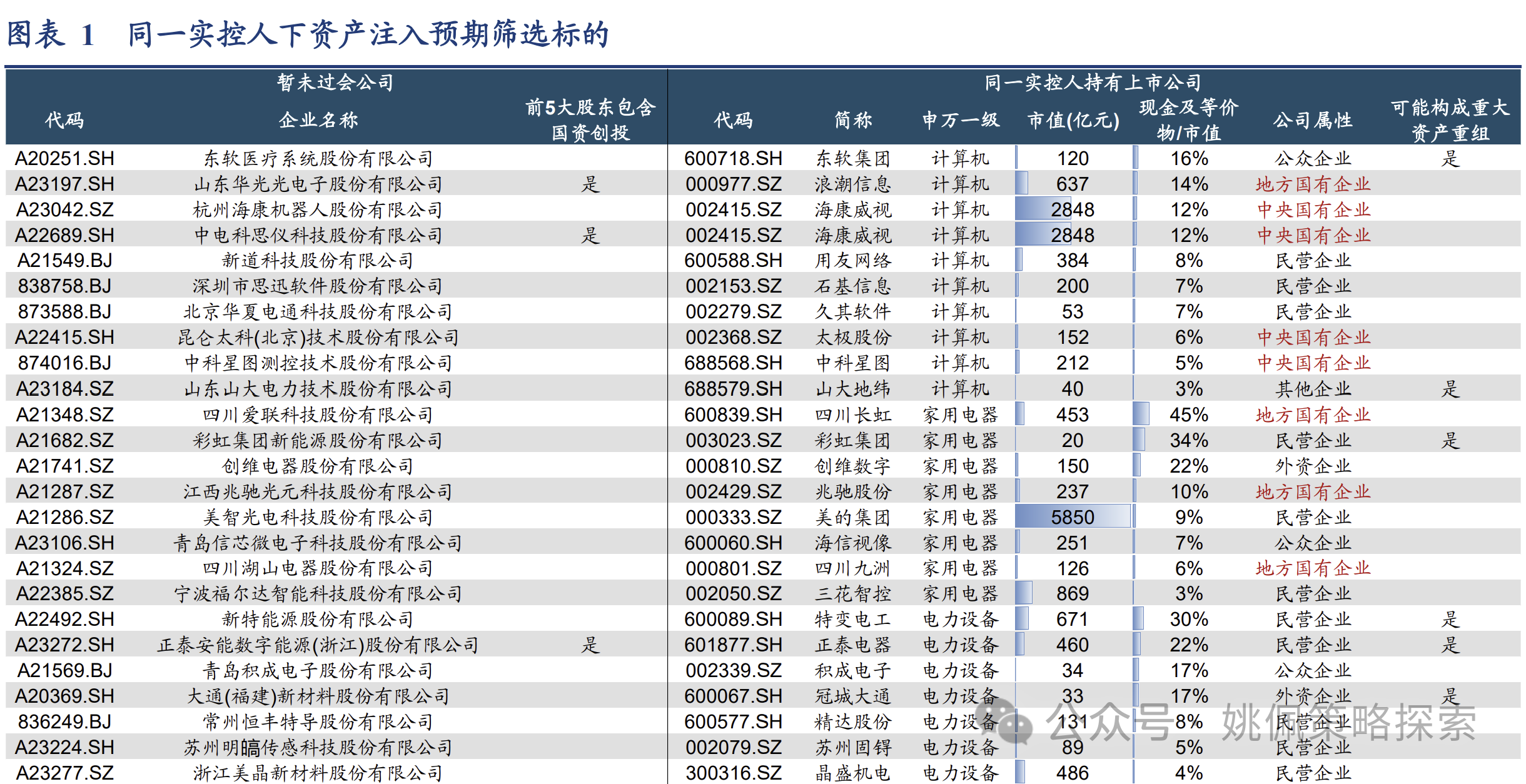Image resolution: width=1526 pixels, height=784 pixels.
Task: Select the 东软医疗系统股份有限公司 cell
Action: (318, 158)
